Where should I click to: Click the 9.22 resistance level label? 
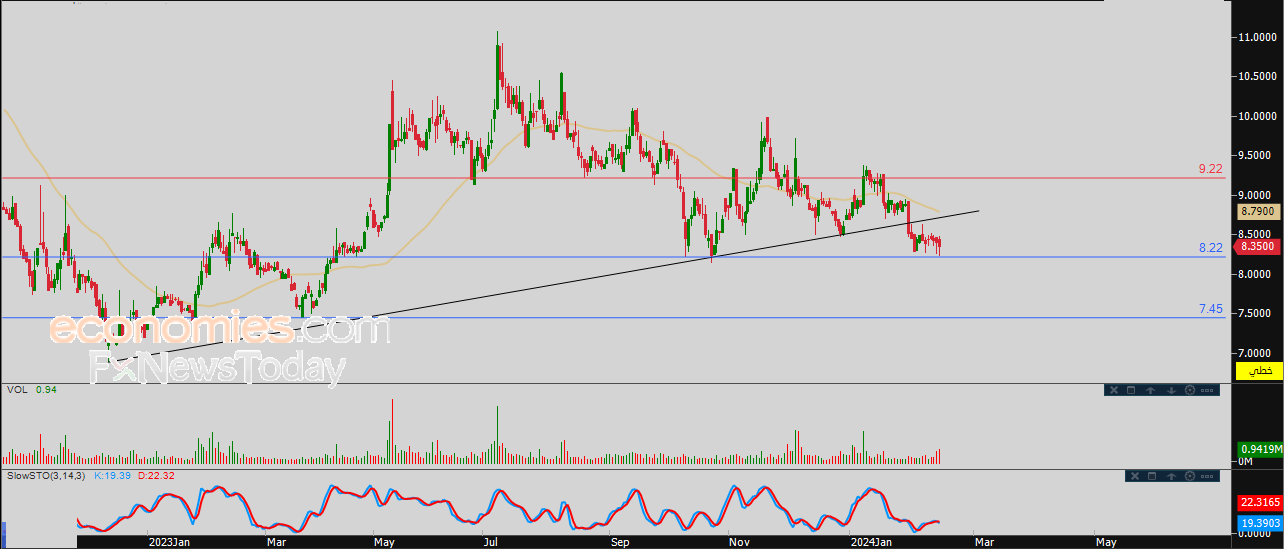click(x=1210, y=170)
